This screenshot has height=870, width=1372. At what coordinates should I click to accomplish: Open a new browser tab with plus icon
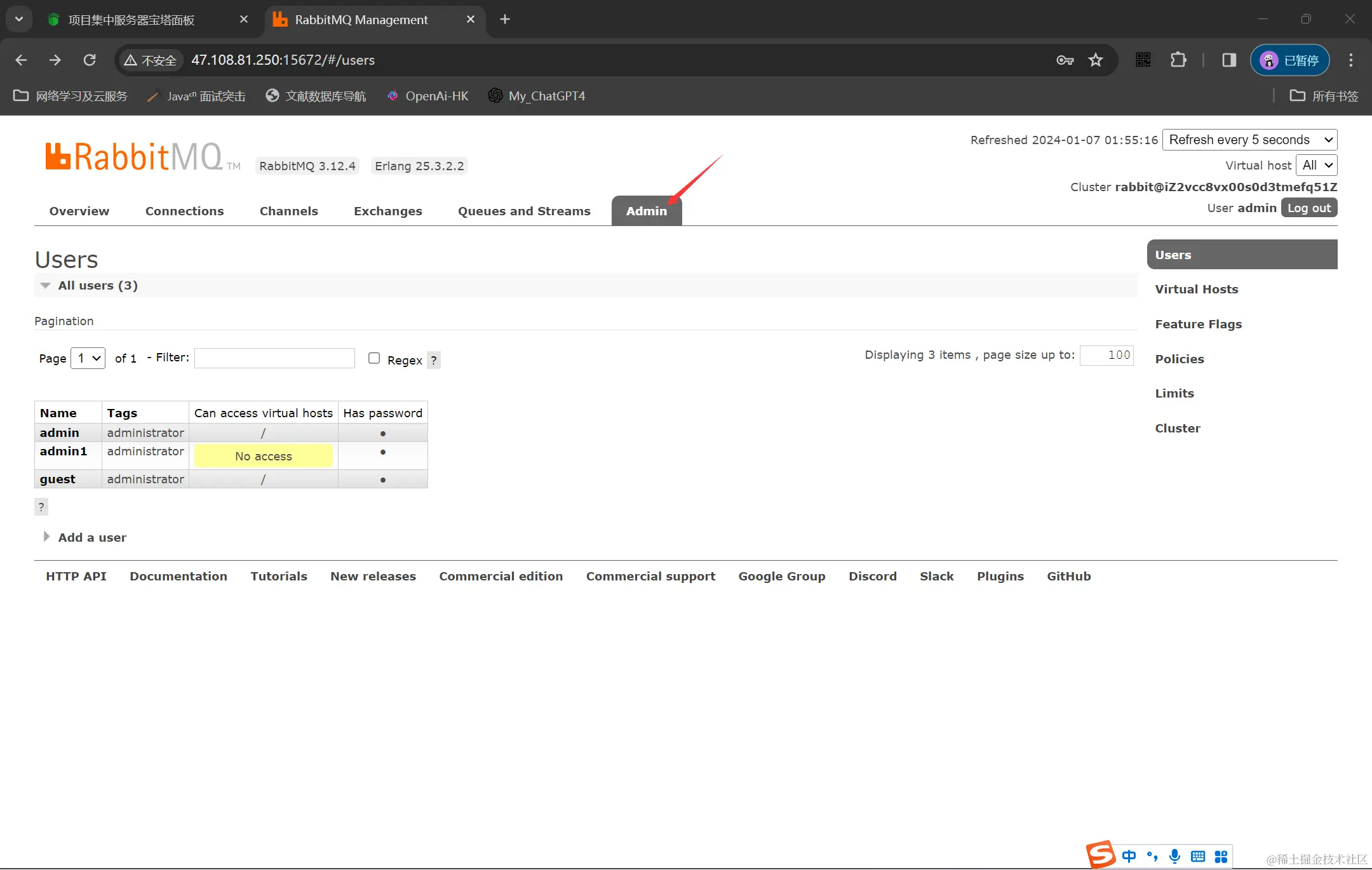pyautogui.click(x=505, y=19)
